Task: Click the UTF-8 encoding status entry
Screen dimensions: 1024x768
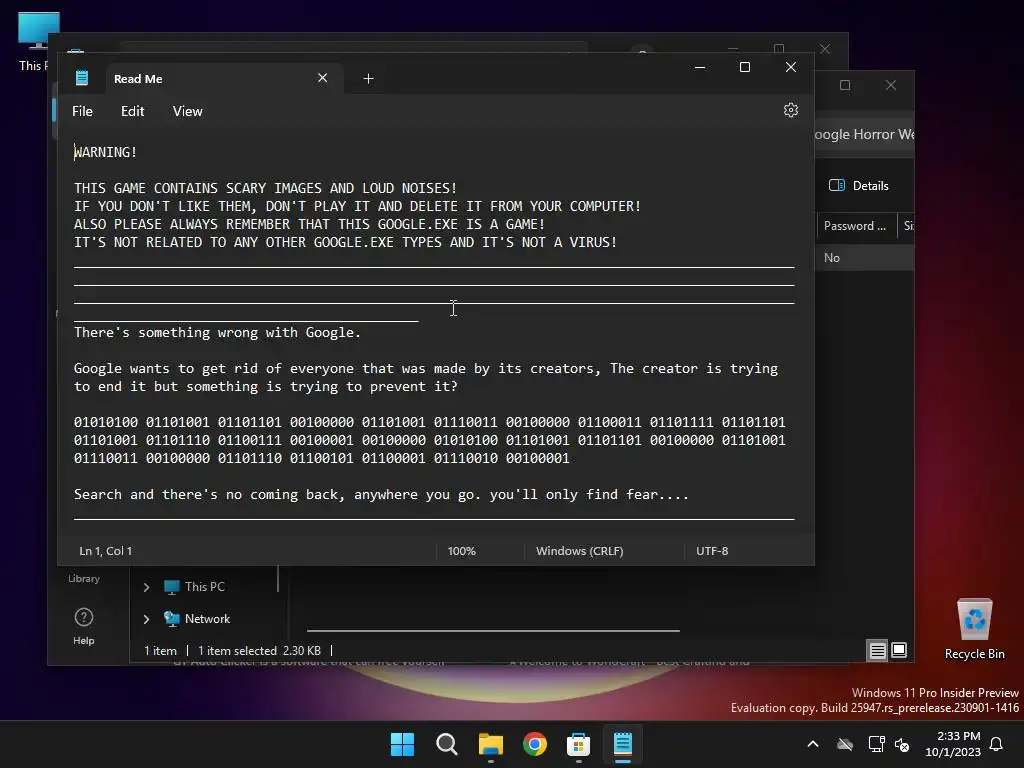Action: 712,551
